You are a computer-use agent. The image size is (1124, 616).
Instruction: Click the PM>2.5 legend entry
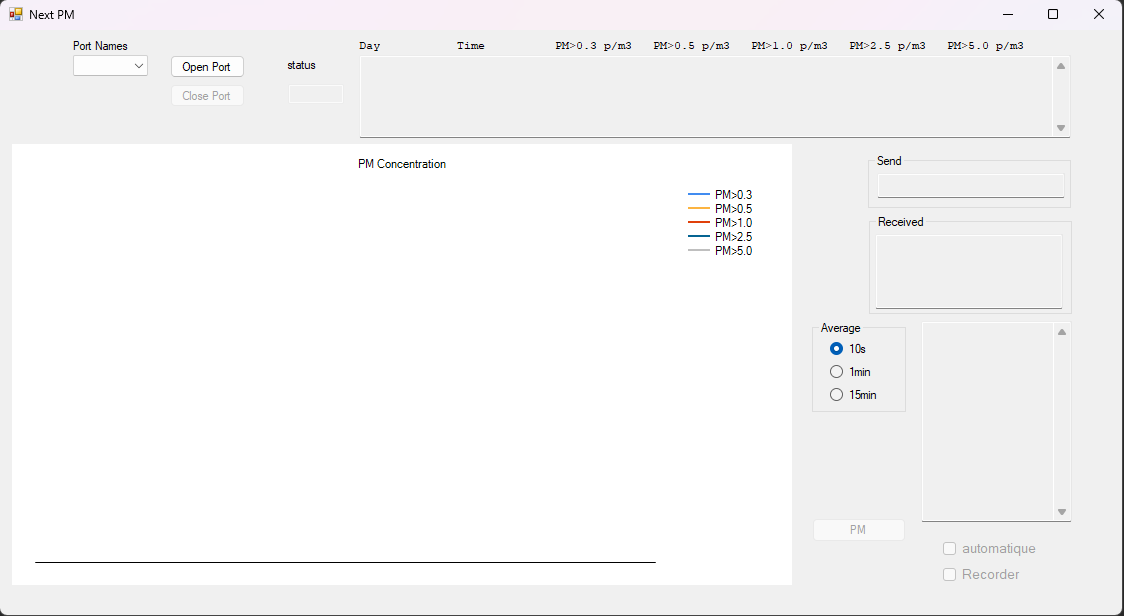[x=732, y=237]
